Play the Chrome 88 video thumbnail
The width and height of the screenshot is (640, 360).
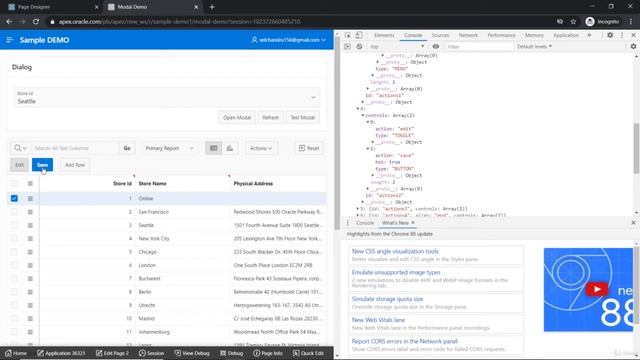pyautogui.click(x=597, y=289)
